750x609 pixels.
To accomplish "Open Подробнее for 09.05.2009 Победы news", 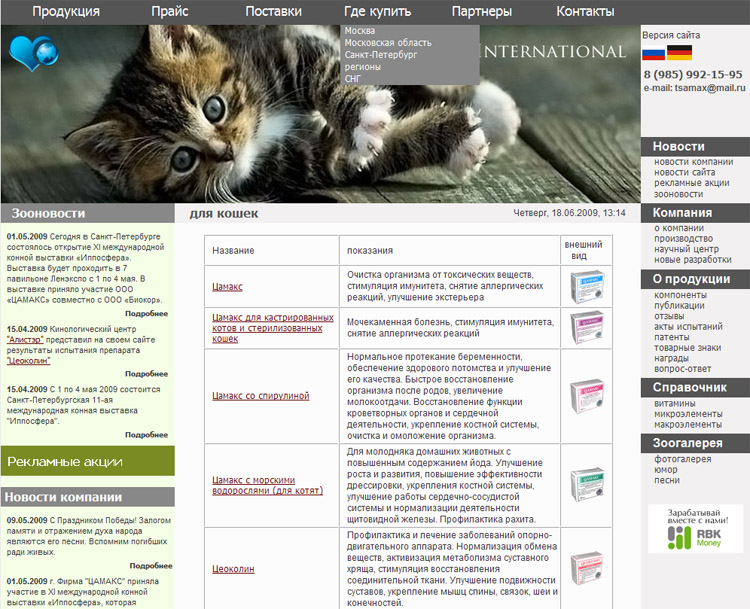I will point(151,565).
